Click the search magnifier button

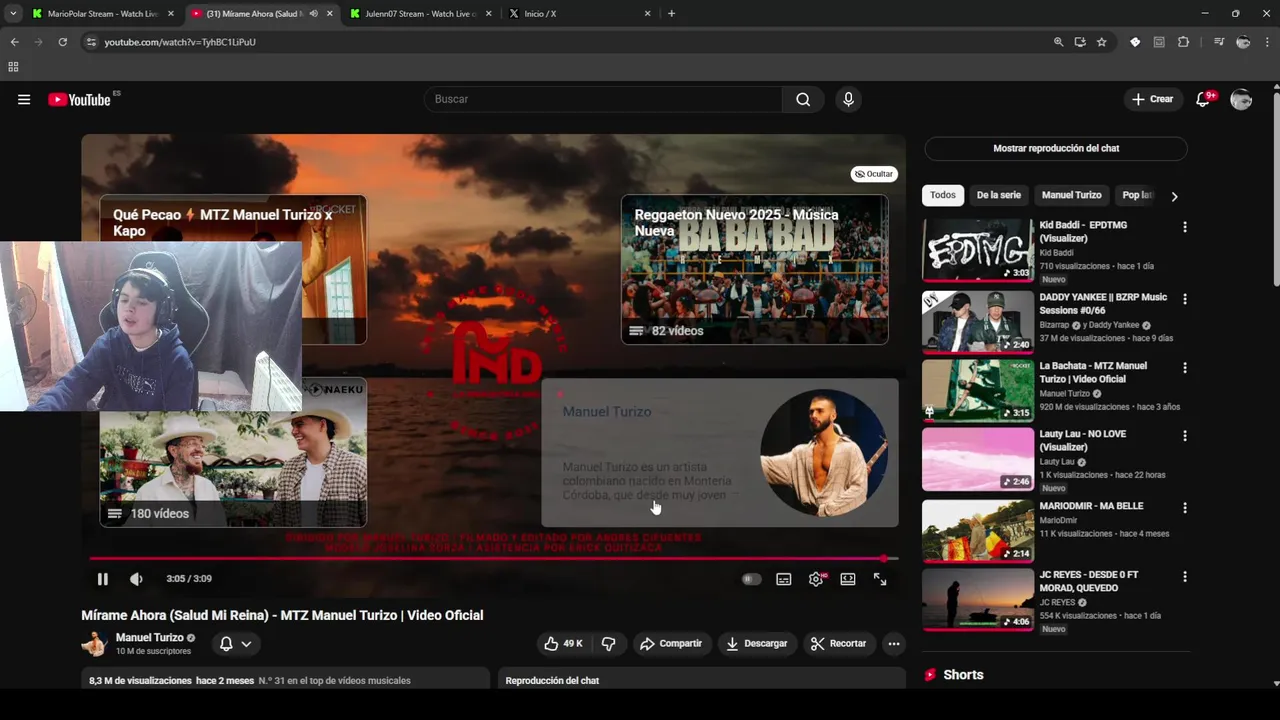pyautogui.click(x=803, y=99)
